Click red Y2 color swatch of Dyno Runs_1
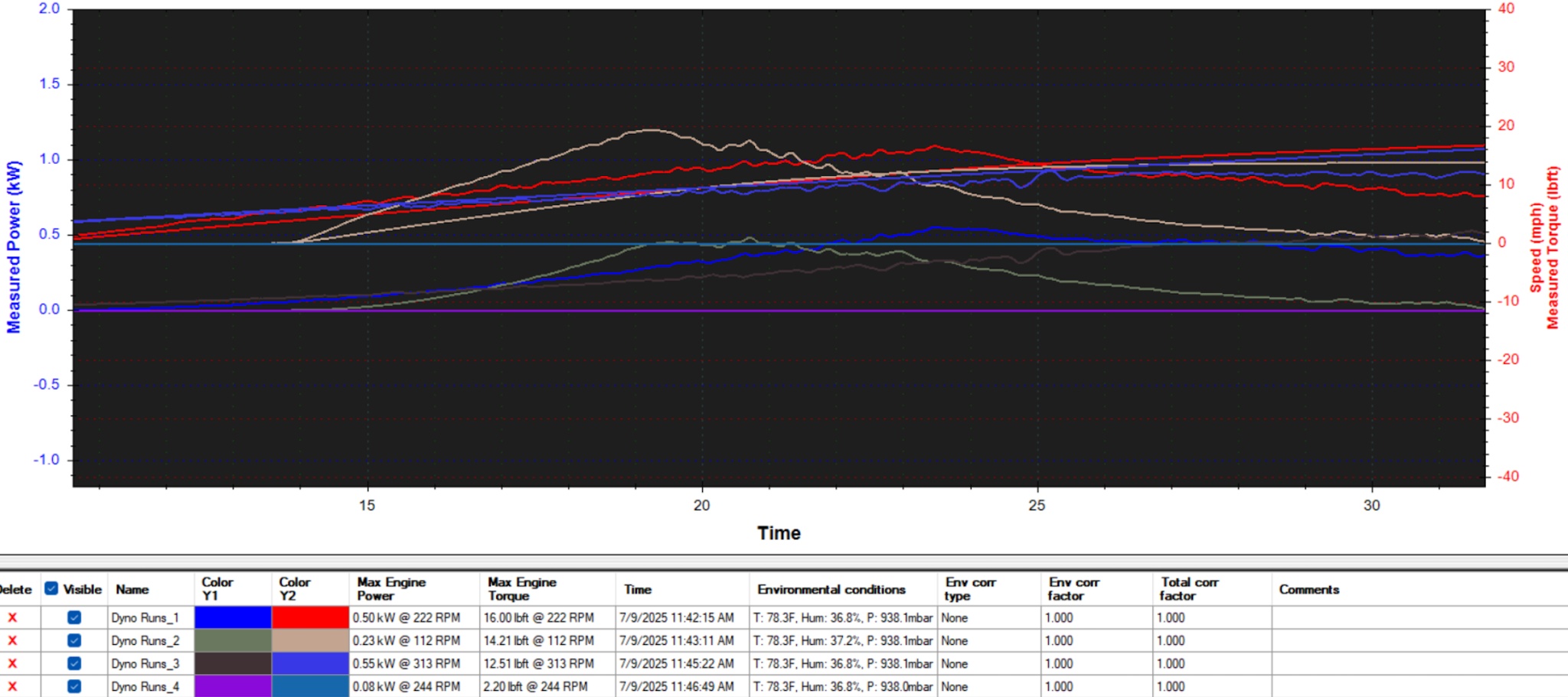This screenshot has width=1568, height=697. 310,617
